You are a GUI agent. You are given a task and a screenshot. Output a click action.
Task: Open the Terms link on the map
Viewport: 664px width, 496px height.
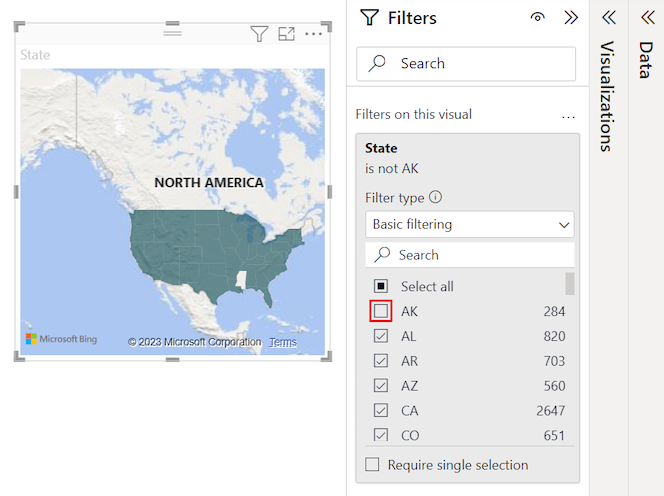[x=283, y=342]
